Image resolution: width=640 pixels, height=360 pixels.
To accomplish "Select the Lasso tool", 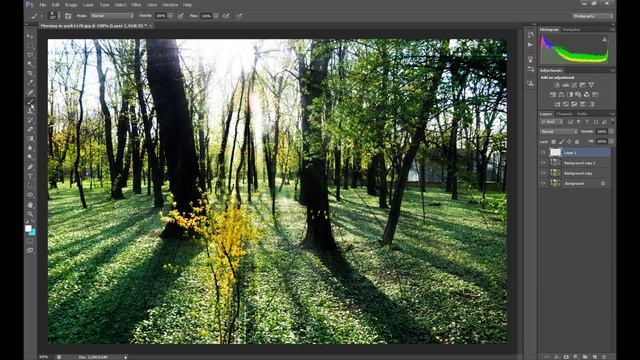I will [30, 55].
